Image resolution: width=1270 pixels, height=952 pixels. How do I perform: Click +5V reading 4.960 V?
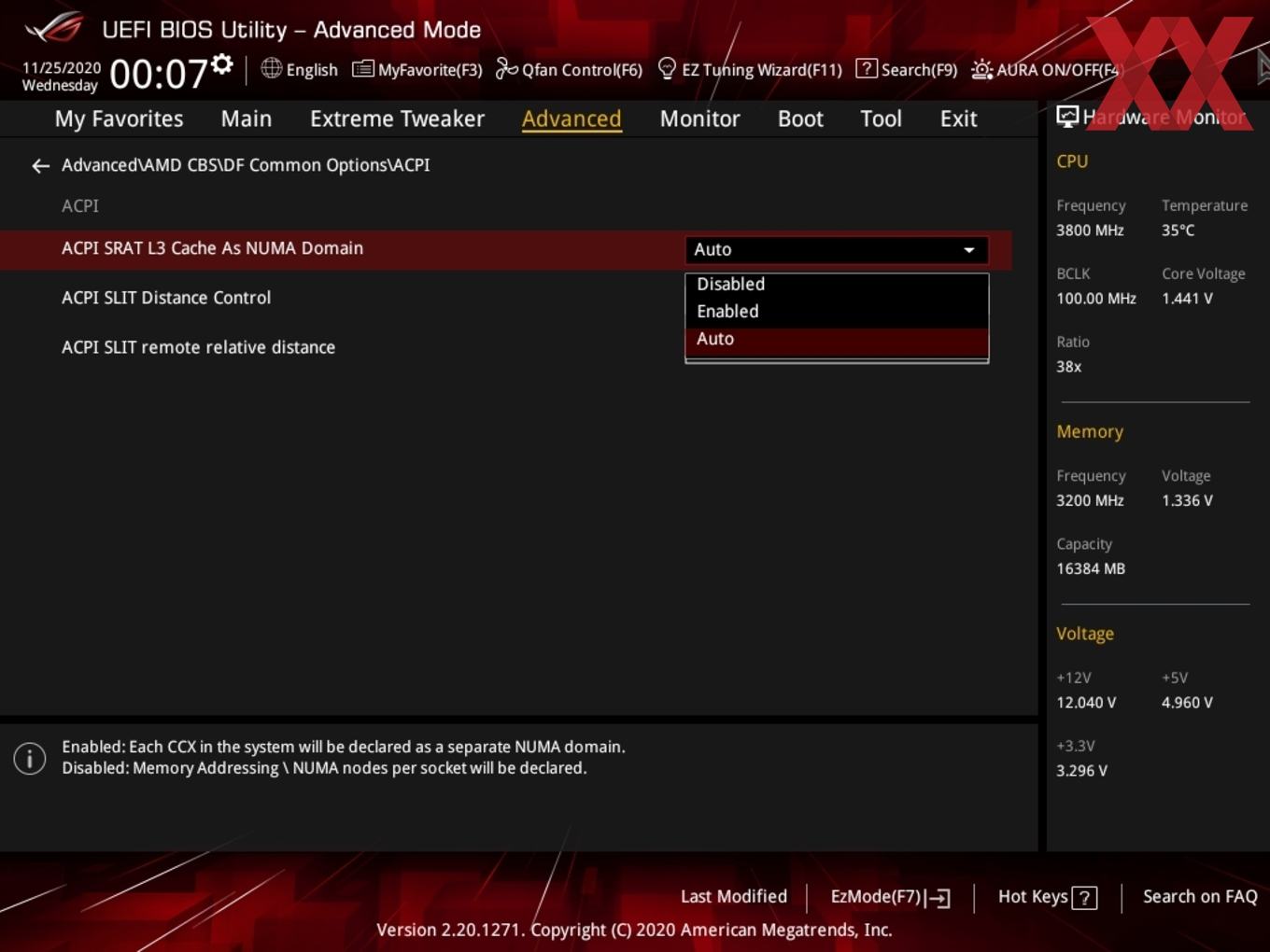(x=1187, y=703)
